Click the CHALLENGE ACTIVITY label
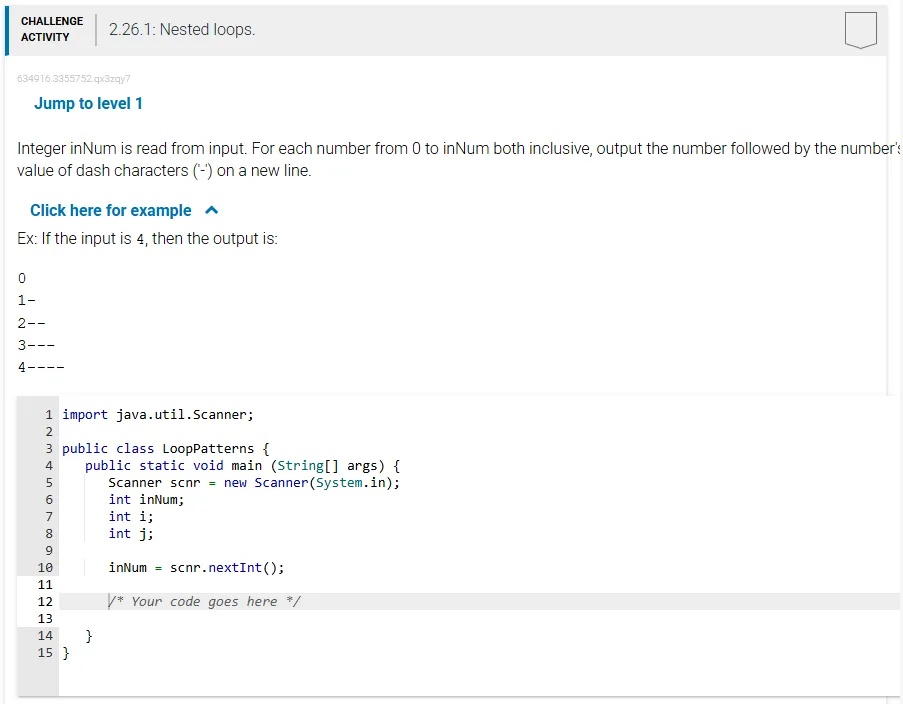The height and width of the screenshot is (704, 903). click(52, 29)
